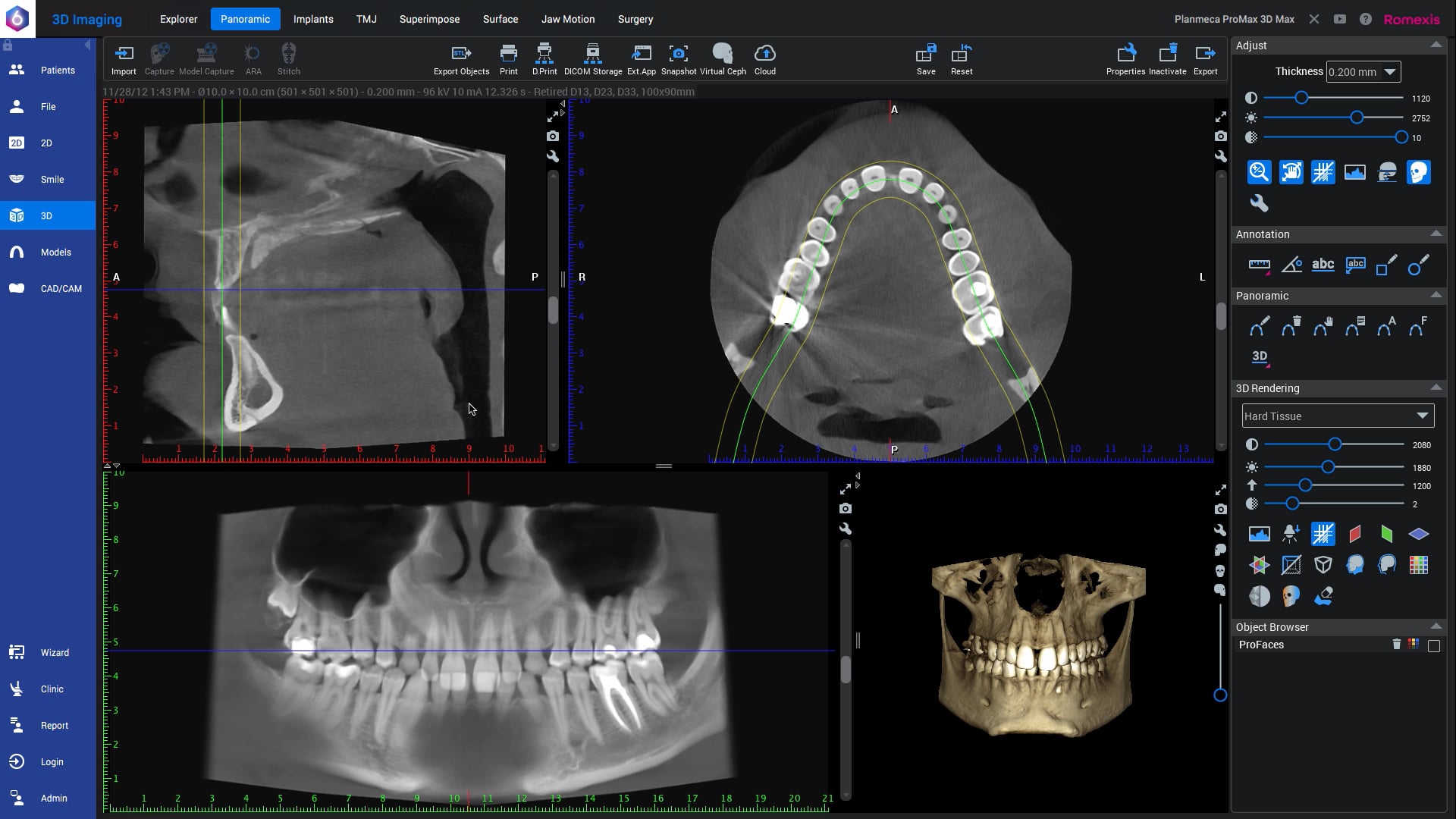Click the Import toolbar icon
This screenshot has height=819, width=1456.
coord(124,53)
